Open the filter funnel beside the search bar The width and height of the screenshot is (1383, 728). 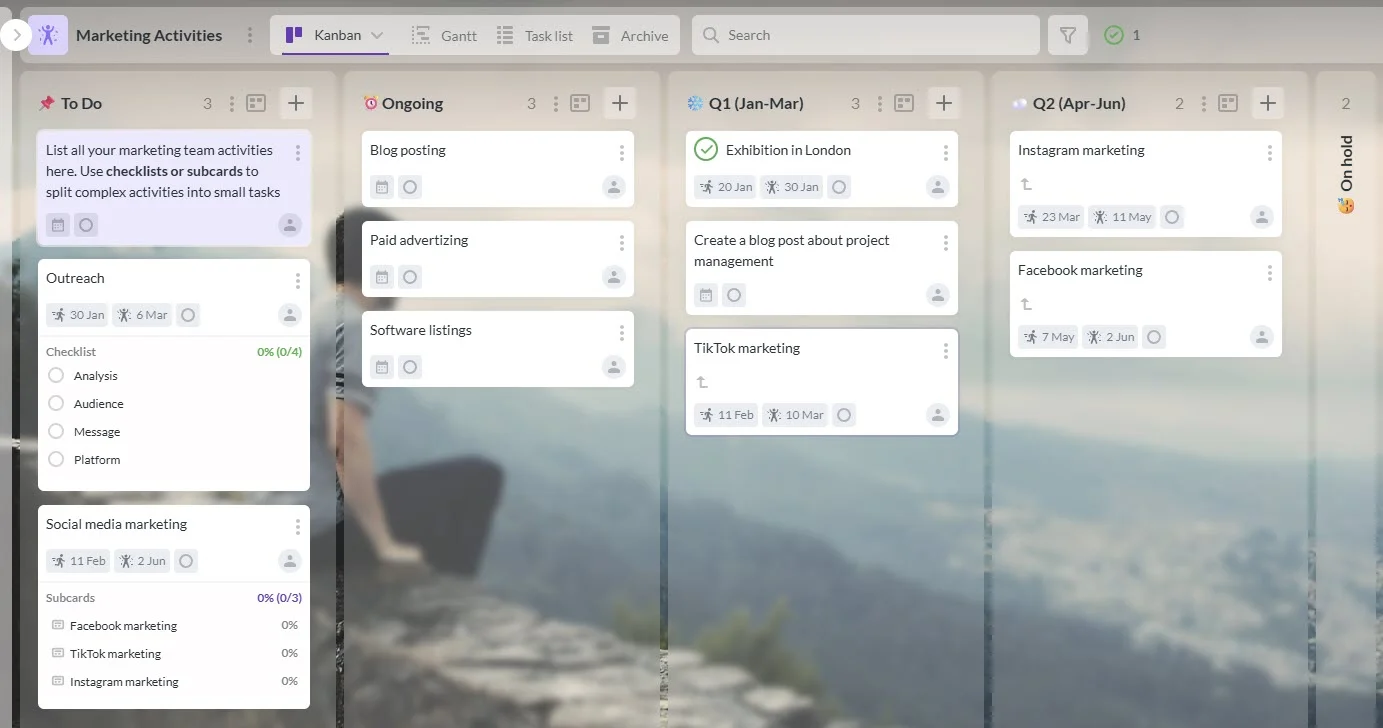(1067, 35)
